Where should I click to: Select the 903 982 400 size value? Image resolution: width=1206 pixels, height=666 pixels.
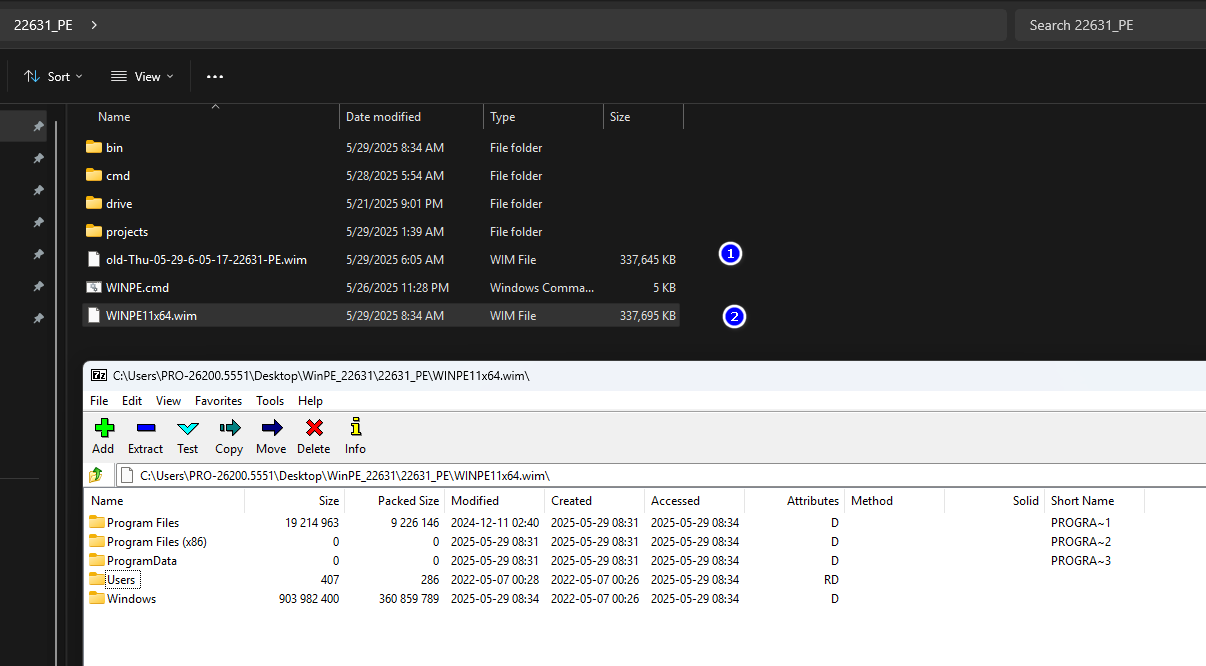(309, 599)
